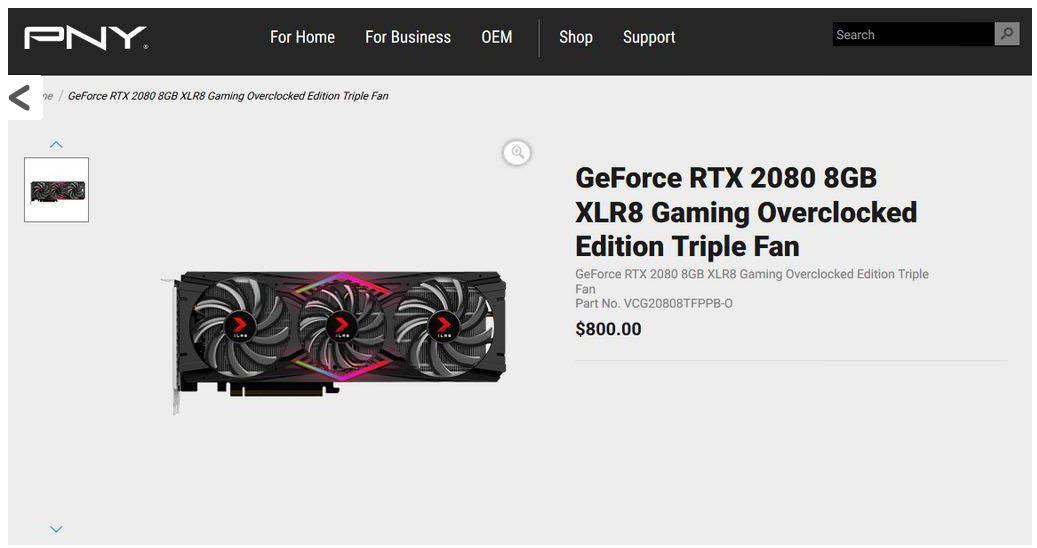Open the Support page
Image resolution: width=1037 pixels, height=548 pixels.
click(x=649, y=37)
